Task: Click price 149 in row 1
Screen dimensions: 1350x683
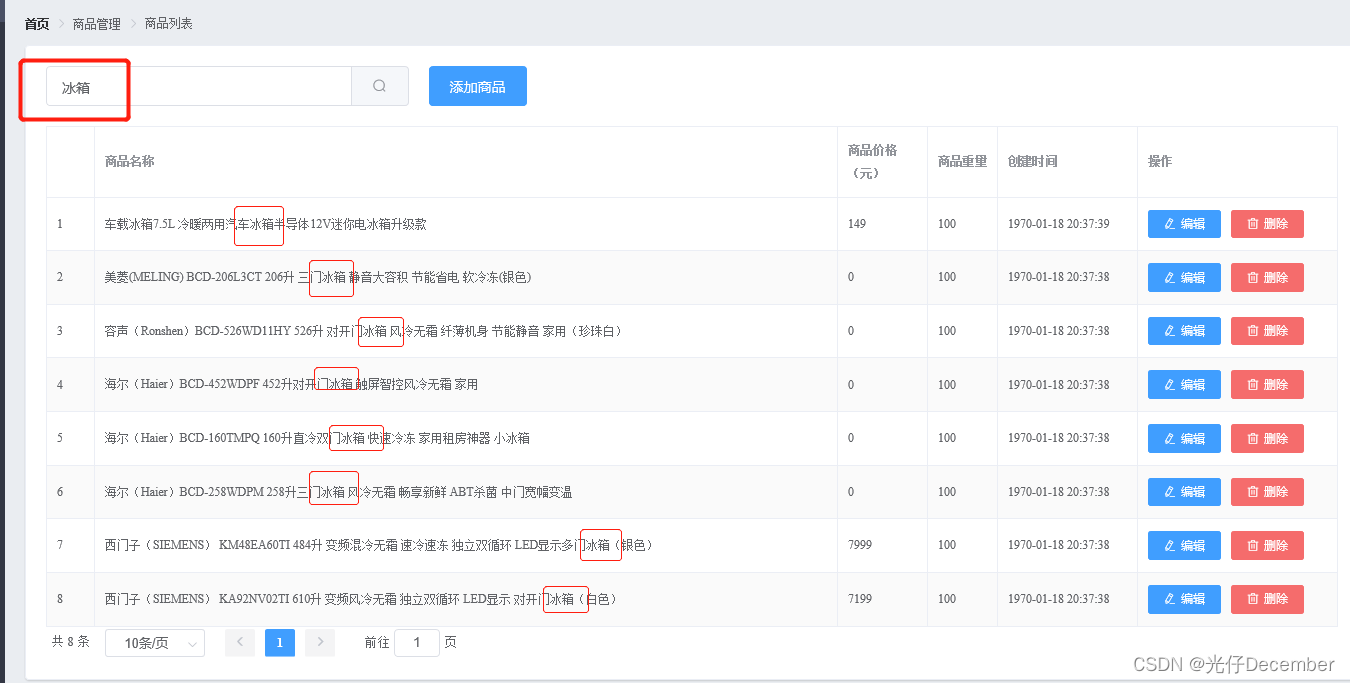Action: 857,224
